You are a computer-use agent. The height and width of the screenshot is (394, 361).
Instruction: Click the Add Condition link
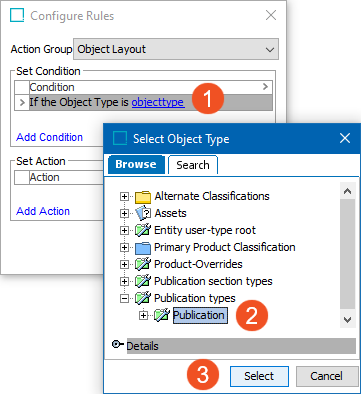pos(50,137)
